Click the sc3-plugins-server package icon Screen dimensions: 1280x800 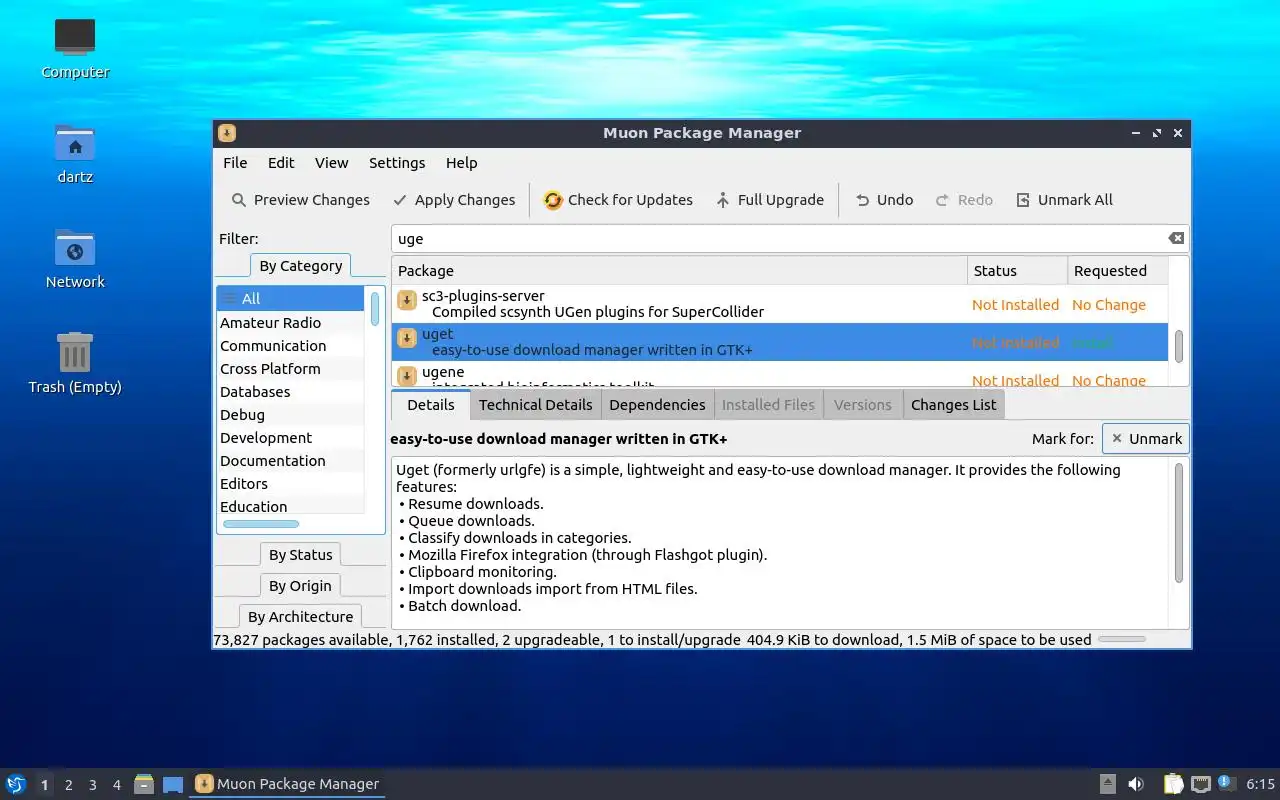tap(407, 300)
